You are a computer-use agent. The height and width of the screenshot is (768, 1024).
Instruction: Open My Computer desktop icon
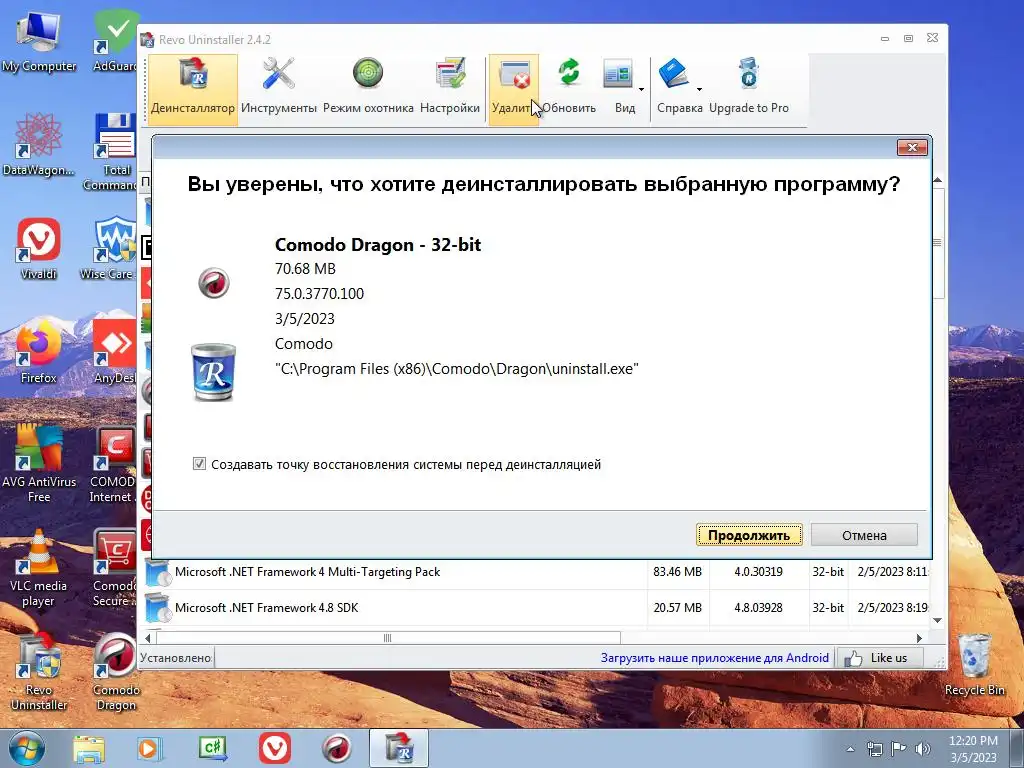[x=39, y=42]
